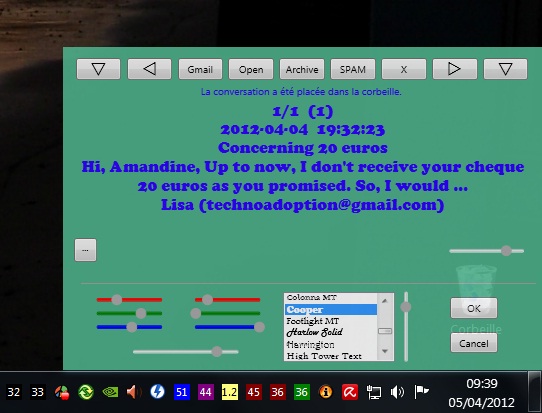The width and height of the screenshot is (542, 413).
Task: Click the vertical font size slider handle
Action: (x=406, y=307)
